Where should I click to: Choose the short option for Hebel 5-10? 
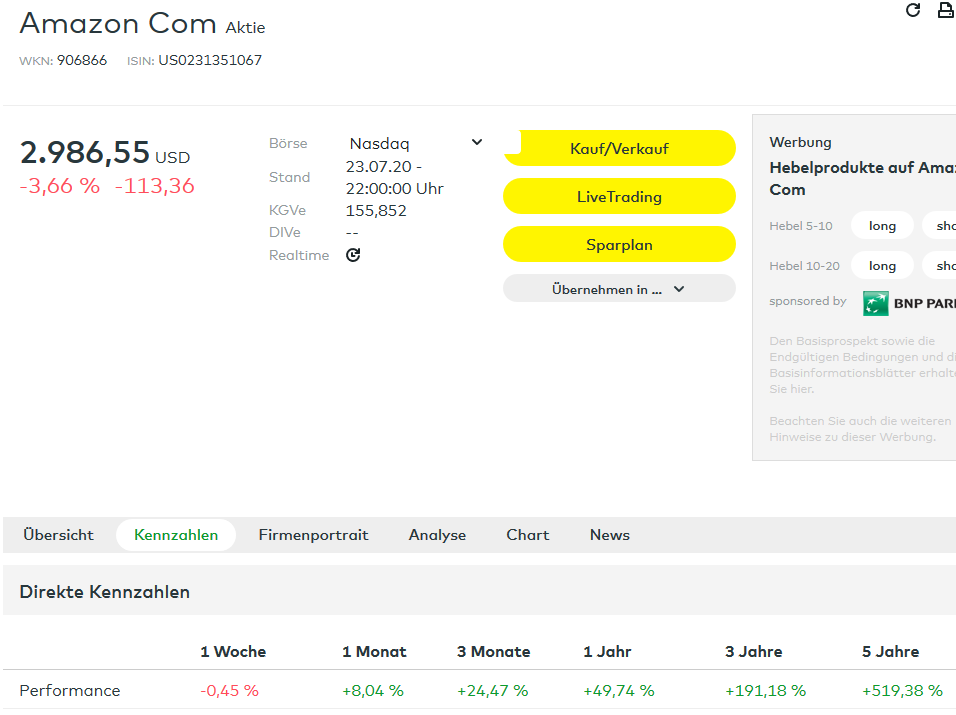point(942,226)
